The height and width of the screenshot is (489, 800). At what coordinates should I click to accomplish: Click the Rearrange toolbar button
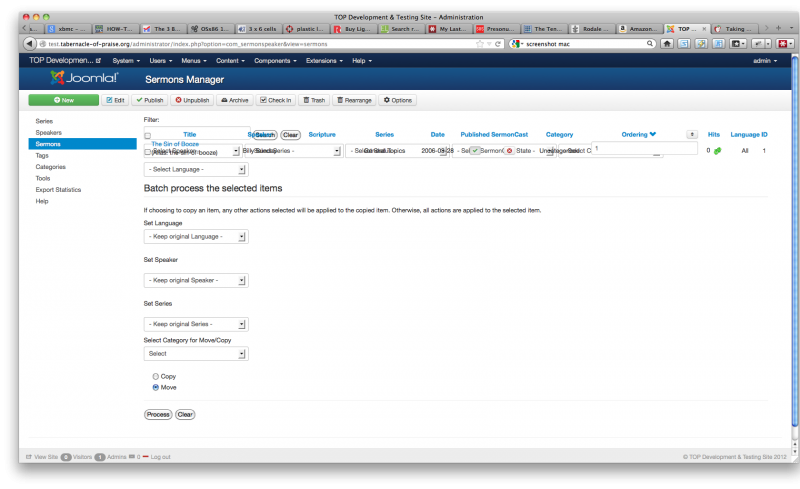(355, 100)
